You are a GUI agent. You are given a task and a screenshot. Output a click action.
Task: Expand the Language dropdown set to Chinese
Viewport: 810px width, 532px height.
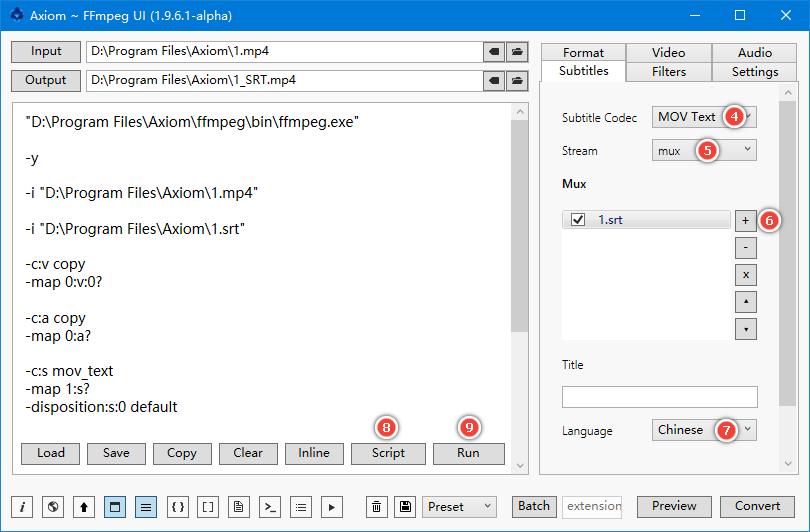(x=704, y=430)
